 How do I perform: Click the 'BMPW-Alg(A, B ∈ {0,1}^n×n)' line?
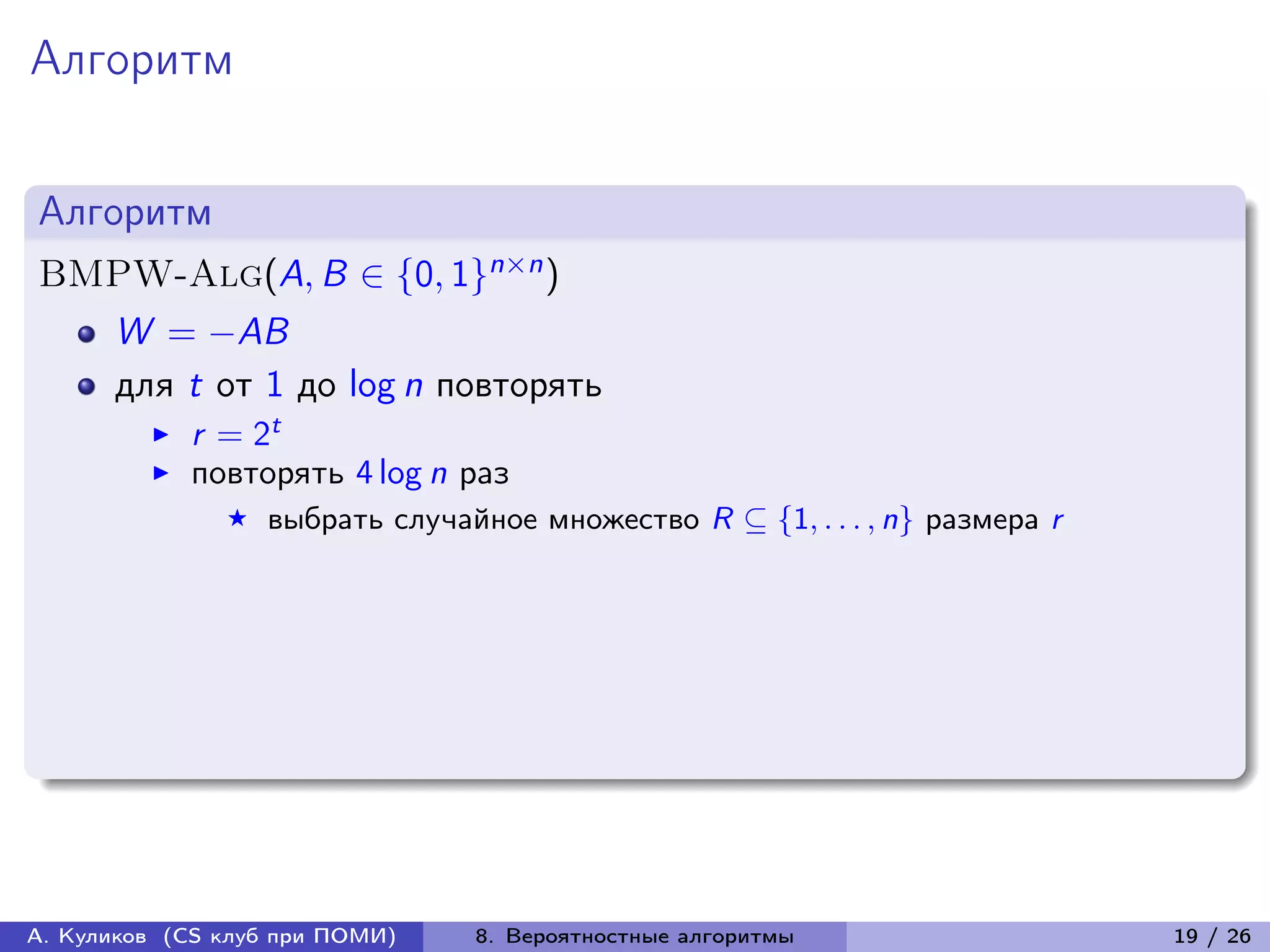299,273
